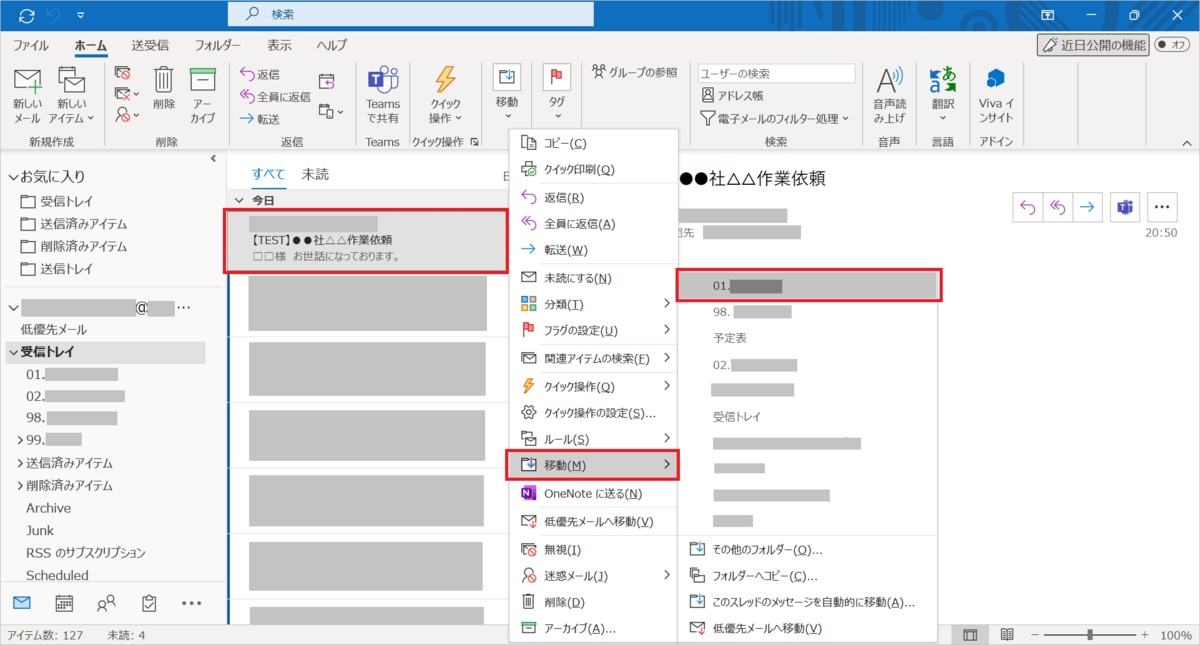Open the File (ファイル) tab

pos(30,45)
